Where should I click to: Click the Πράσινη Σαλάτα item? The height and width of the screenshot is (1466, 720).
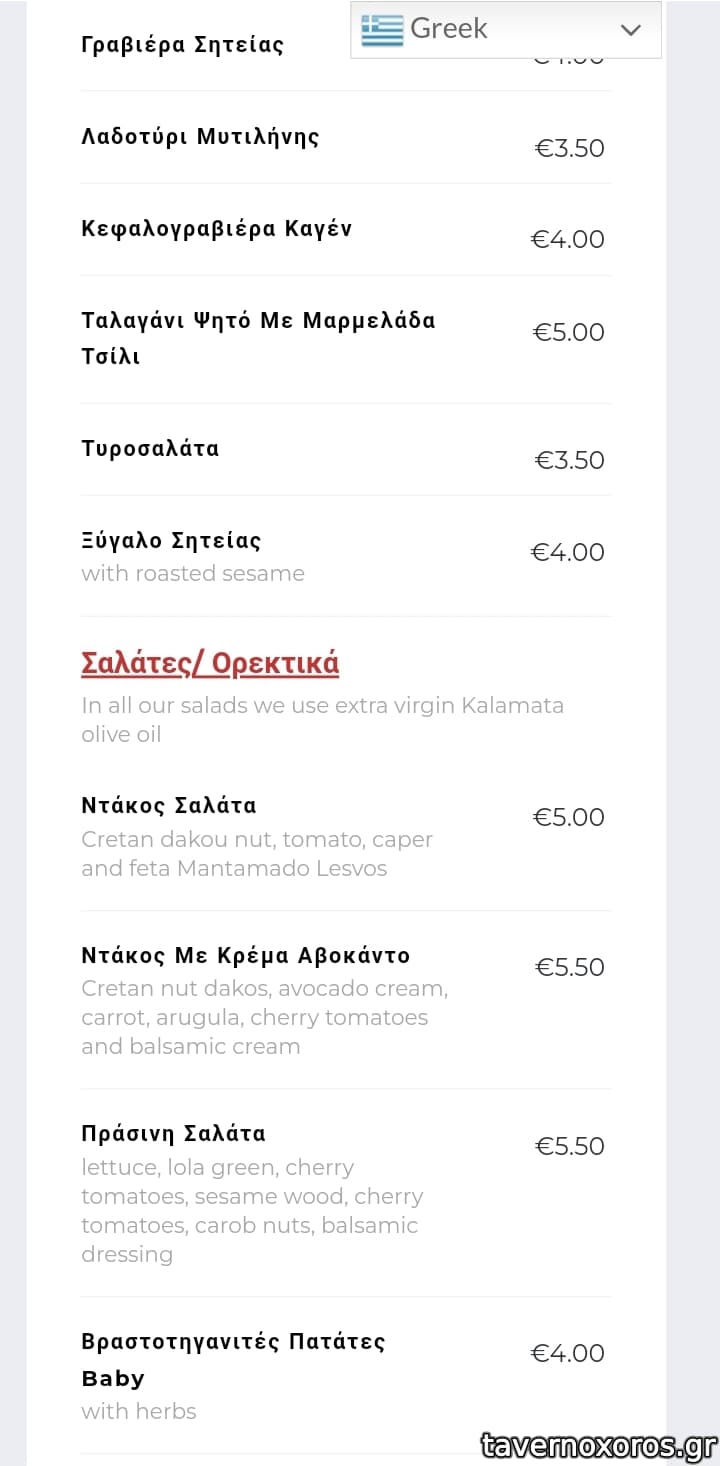[x=173, y=1134]
